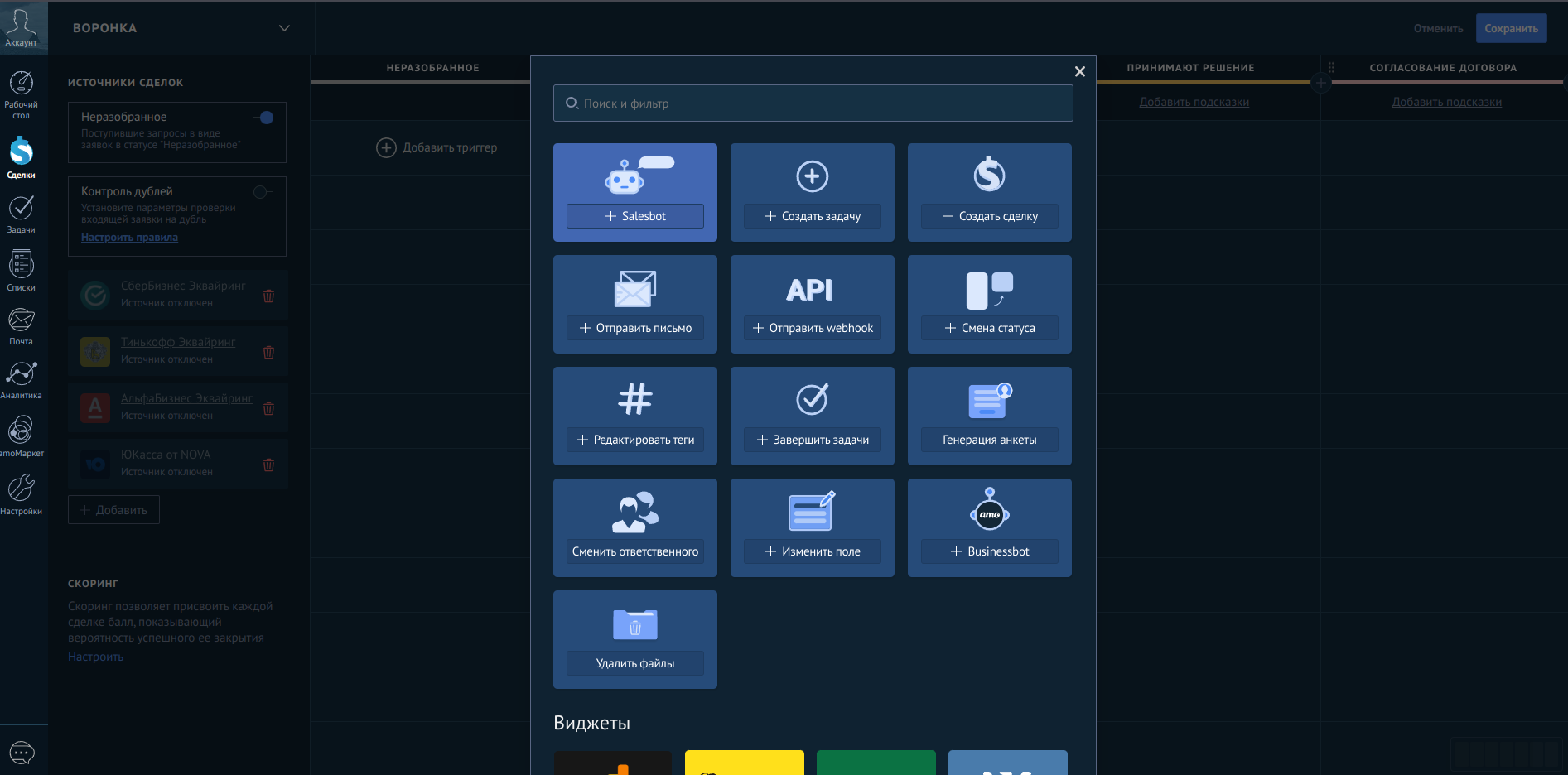Screen dimensions: 1568x775
Task: Open the chat bubble icon at bottom left
Action: pos(22,753)
